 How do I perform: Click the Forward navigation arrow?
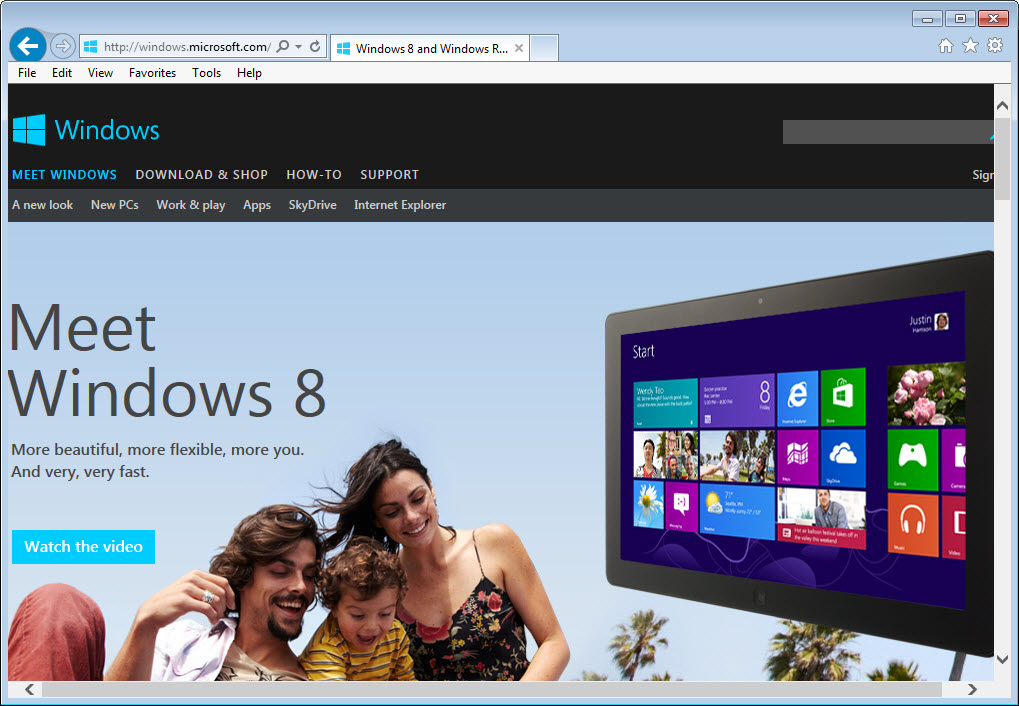62,46
